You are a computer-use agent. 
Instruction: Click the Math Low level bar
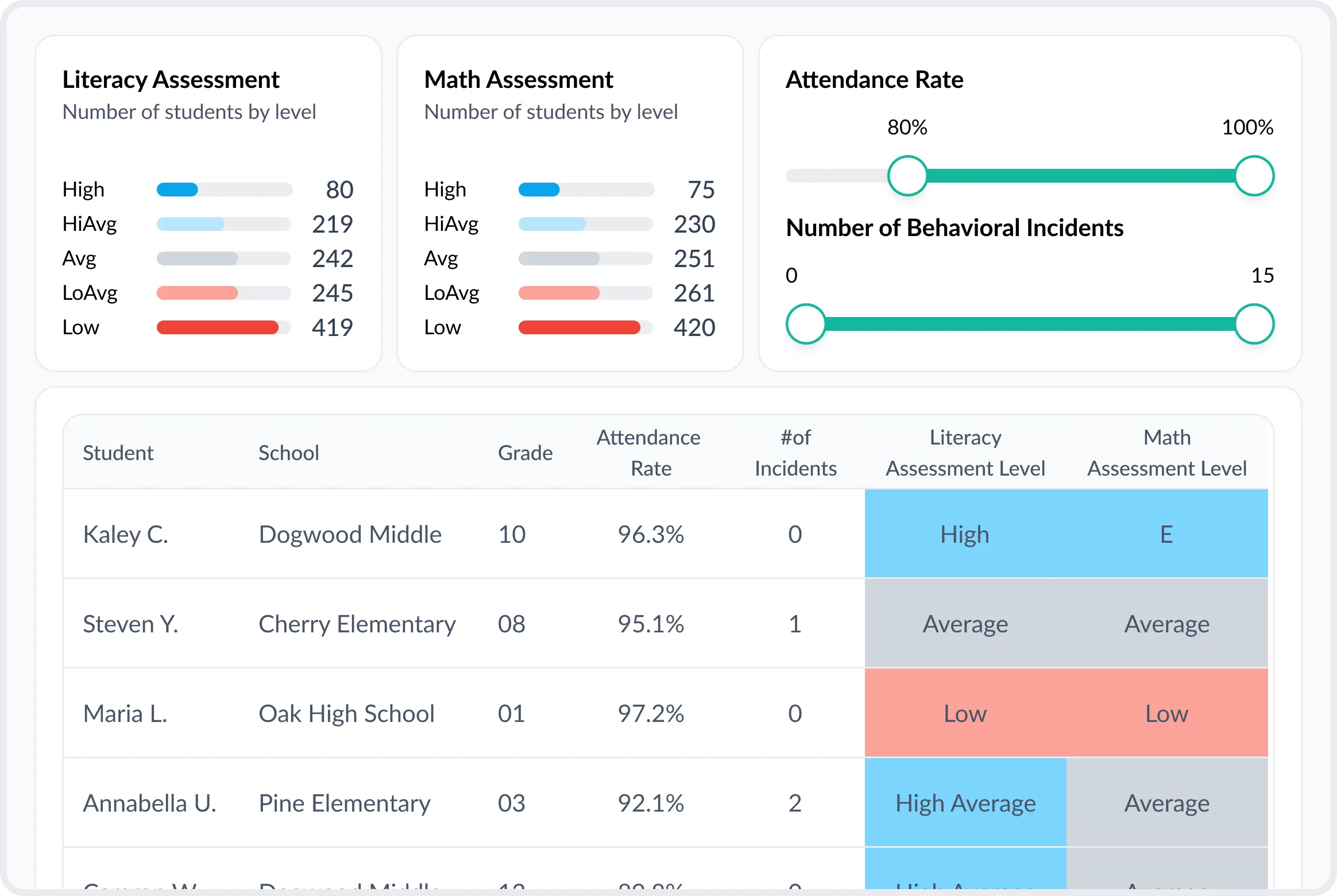pos(586,327)
